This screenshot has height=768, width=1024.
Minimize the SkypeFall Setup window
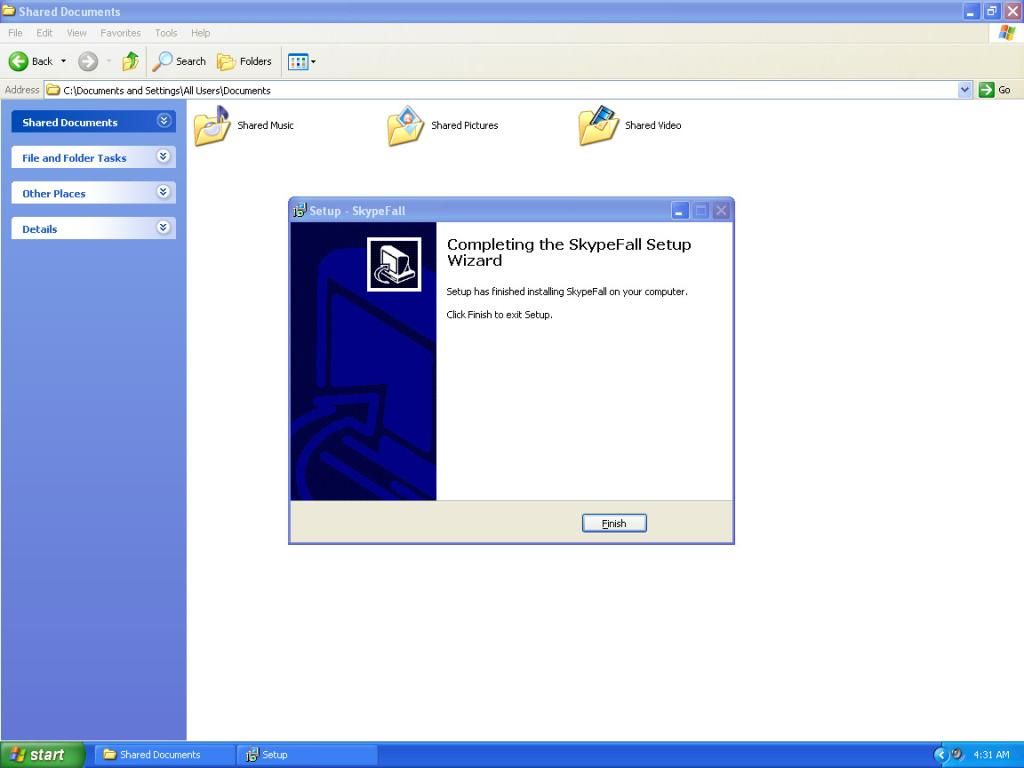point(679,210)
